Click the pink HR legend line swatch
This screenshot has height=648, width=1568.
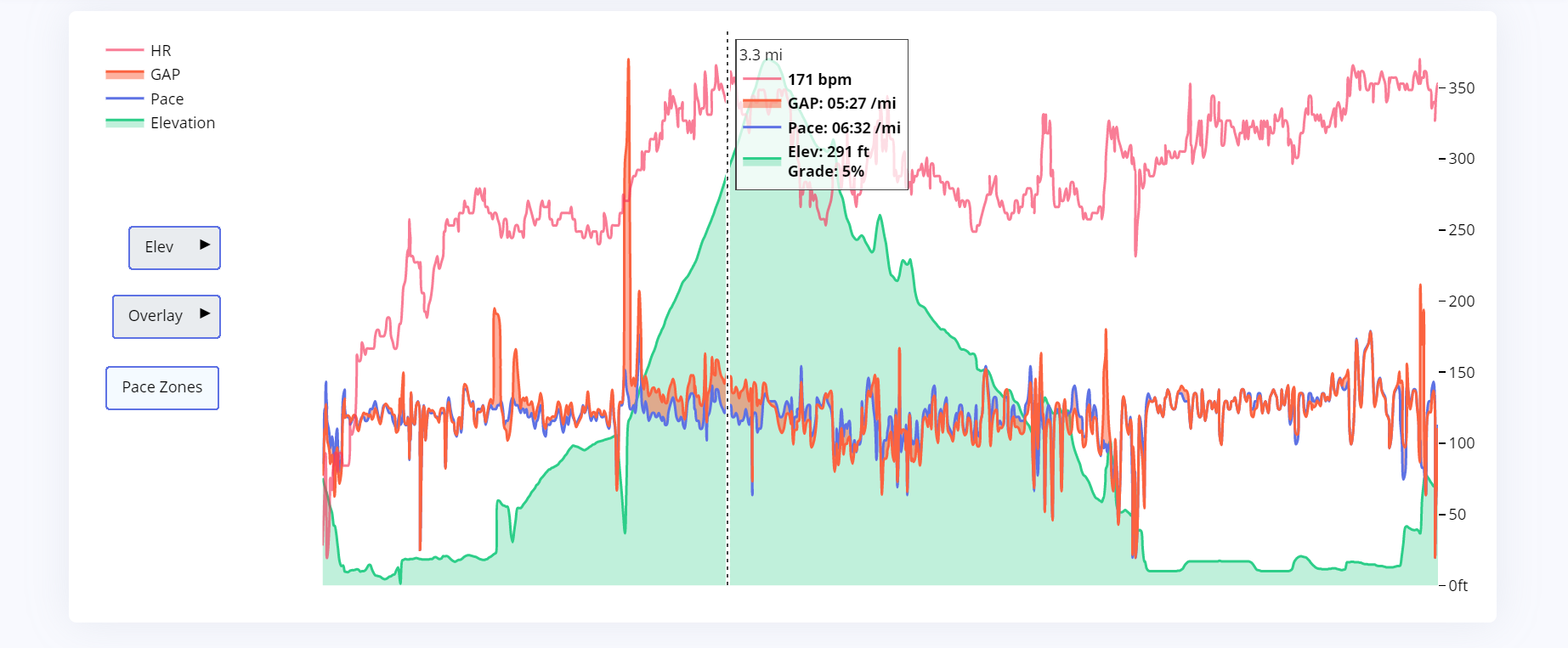coord(124,51)
